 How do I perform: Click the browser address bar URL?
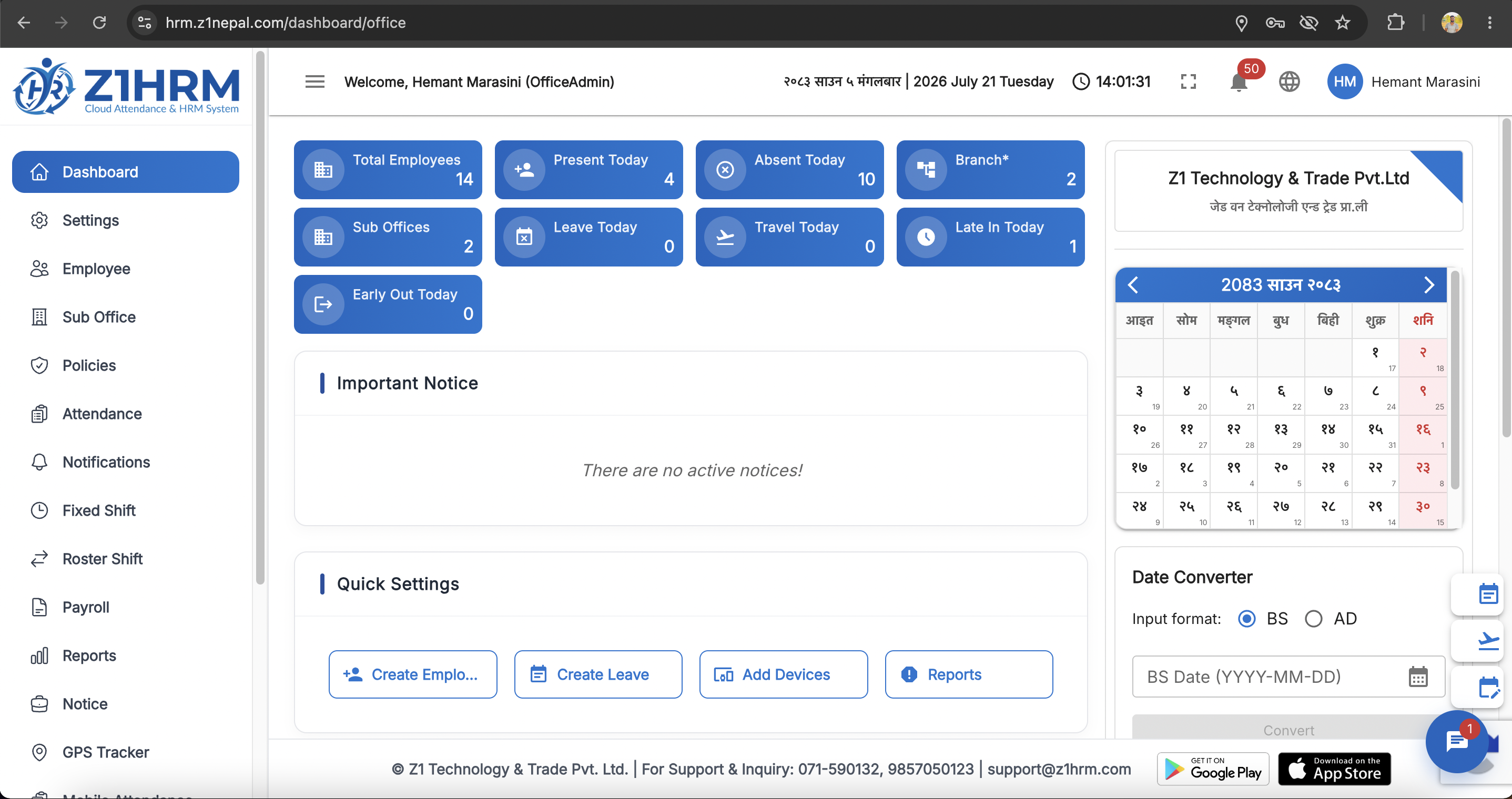(x=286, y=23)
